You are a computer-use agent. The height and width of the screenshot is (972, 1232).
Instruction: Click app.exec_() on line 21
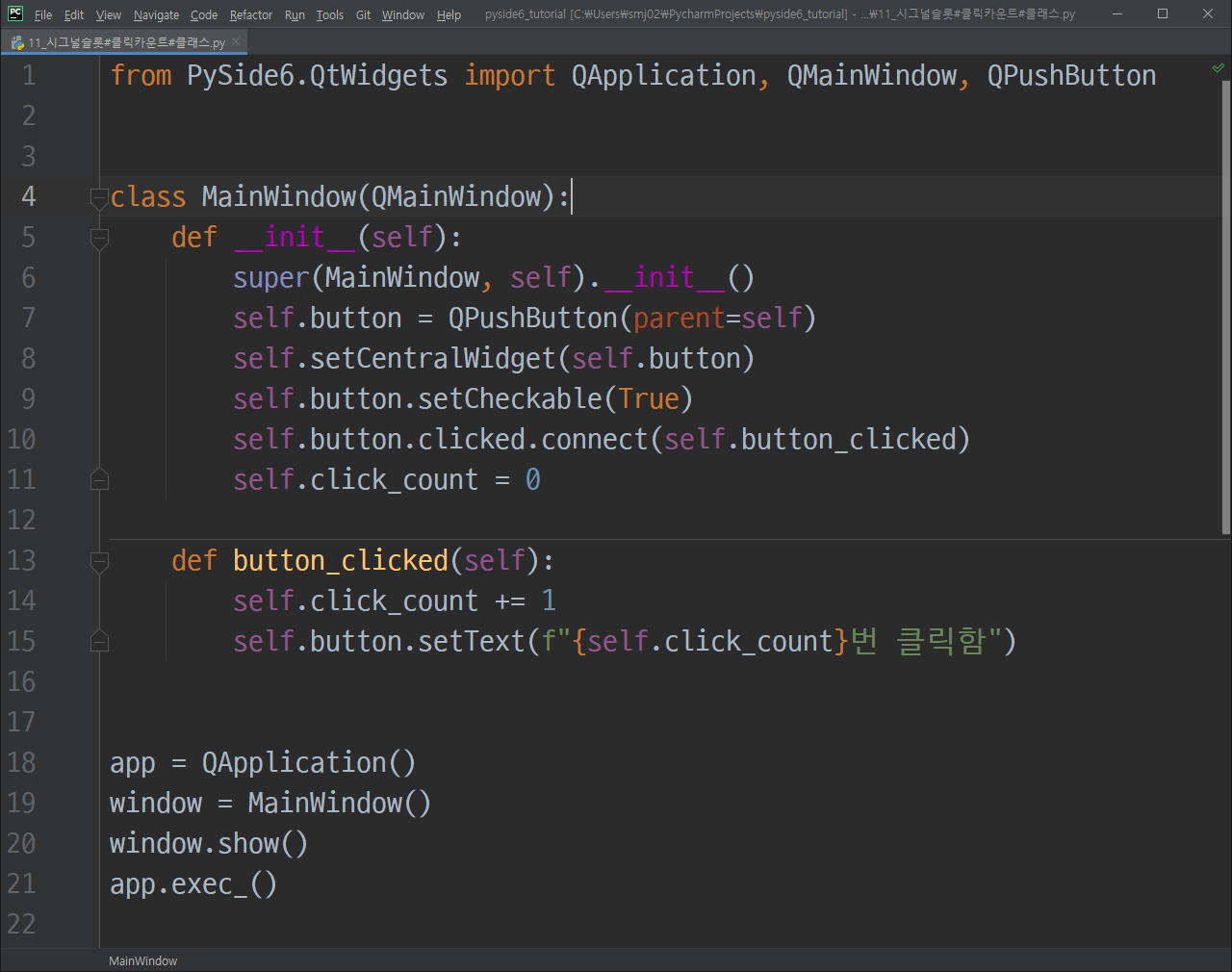click(193, 883)
